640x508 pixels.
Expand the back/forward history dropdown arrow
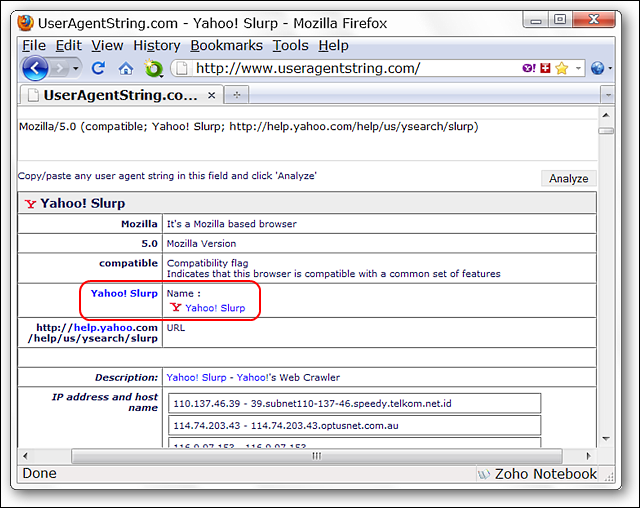(x=76, y=68)
